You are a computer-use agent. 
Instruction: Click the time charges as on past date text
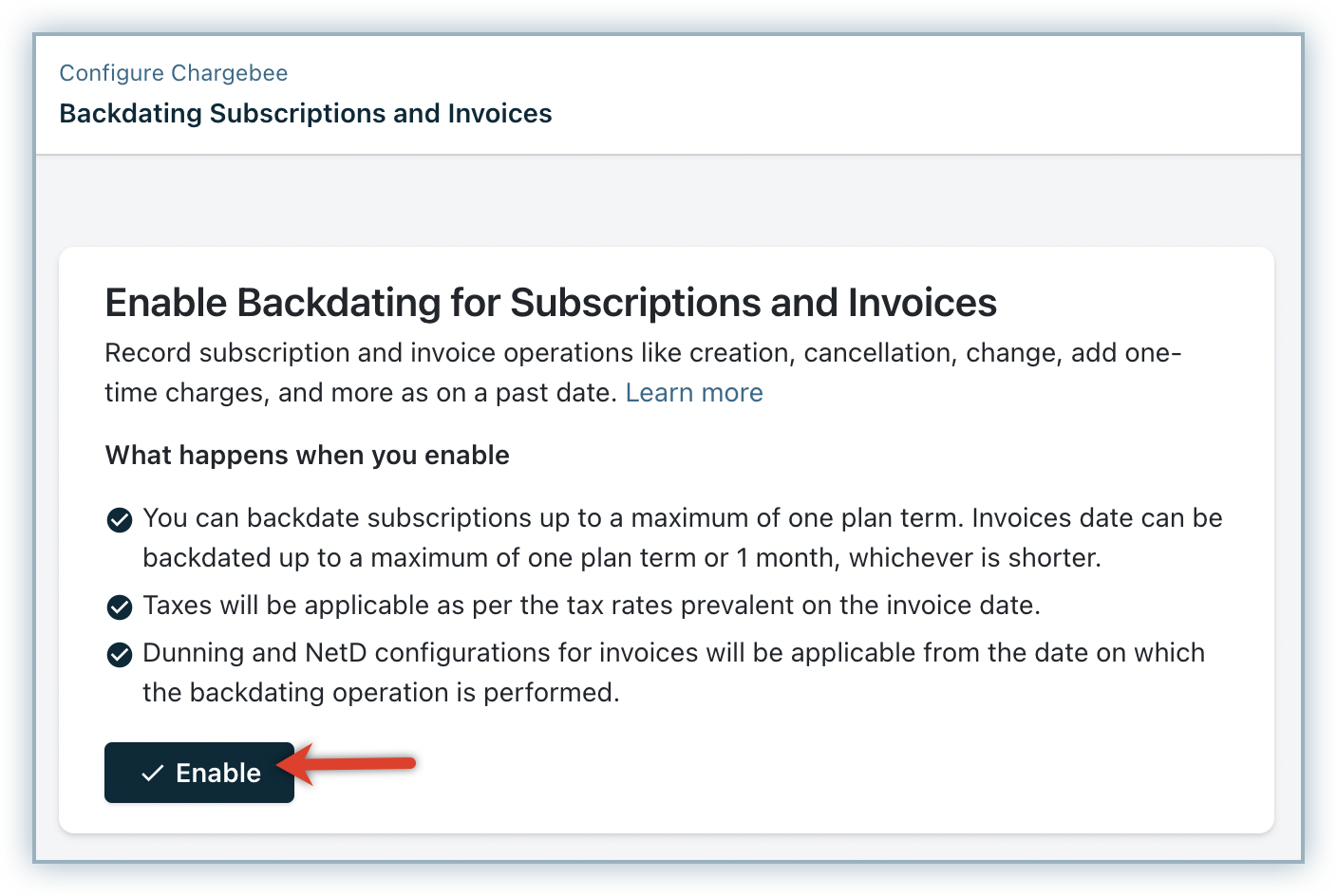[361, 393]
